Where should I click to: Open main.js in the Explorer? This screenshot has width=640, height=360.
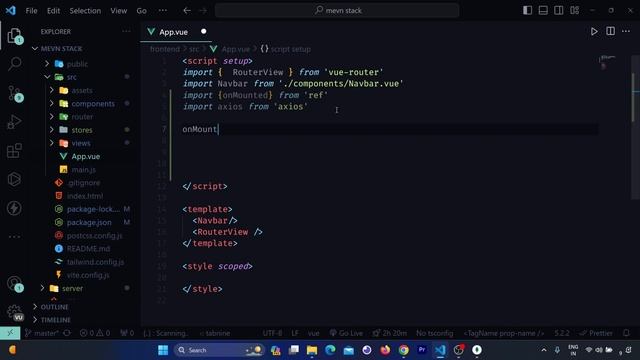click(83, 169)
